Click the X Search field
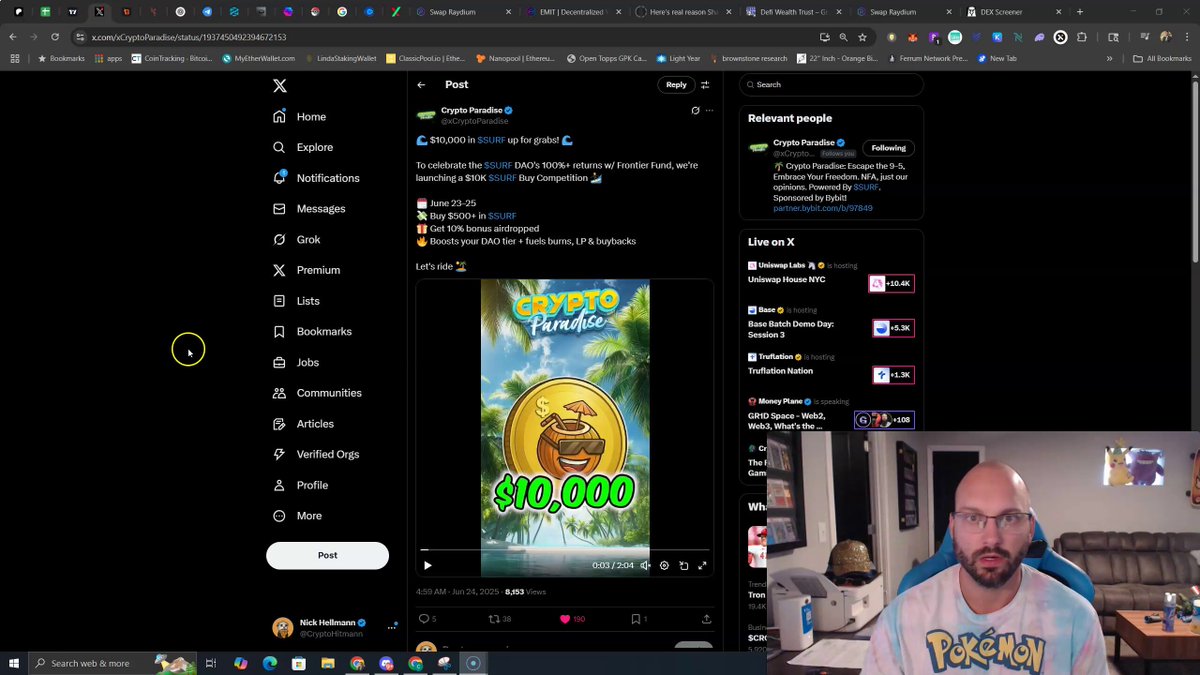1200x675 pixels. point(831,84)
